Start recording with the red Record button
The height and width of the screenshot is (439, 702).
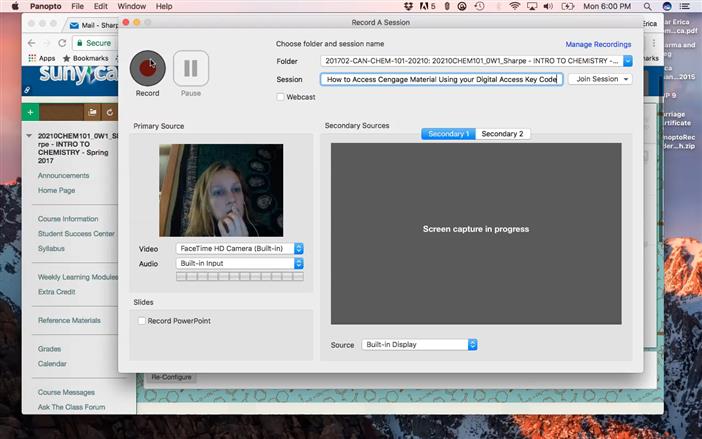148,67
